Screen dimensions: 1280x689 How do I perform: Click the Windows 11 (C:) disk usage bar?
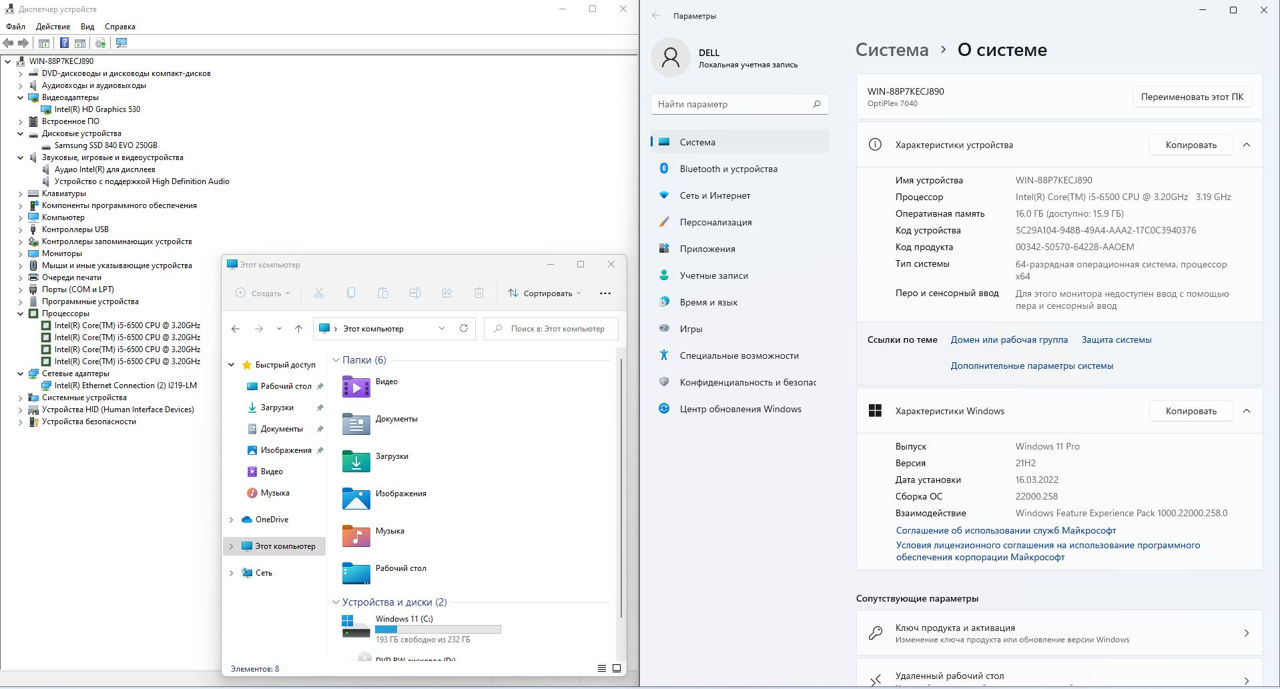(x=438, y=629)
